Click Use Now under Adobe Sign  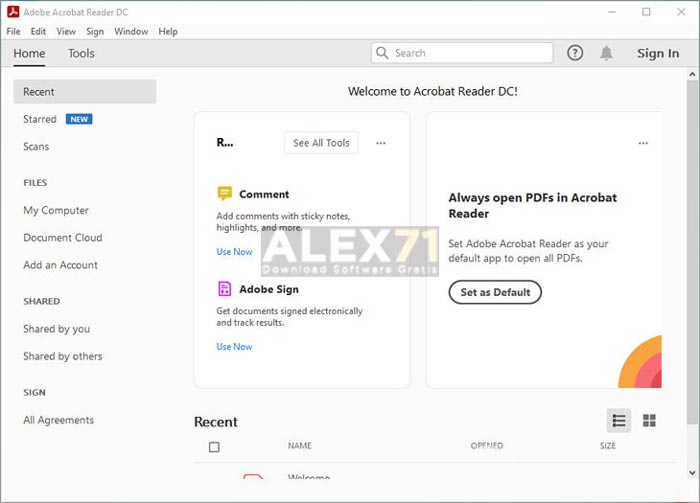click(x=234, y=347)
